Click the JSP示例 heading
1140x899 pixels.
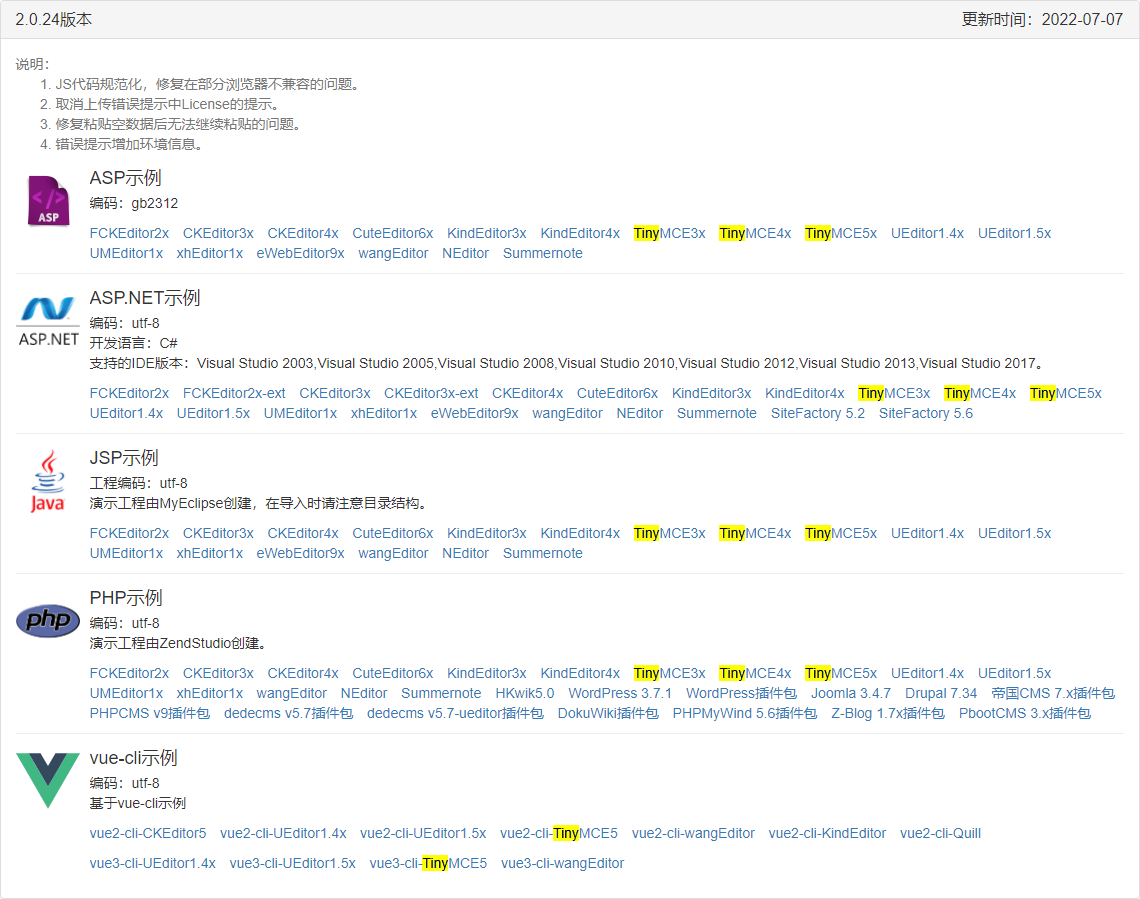[124, 458]
